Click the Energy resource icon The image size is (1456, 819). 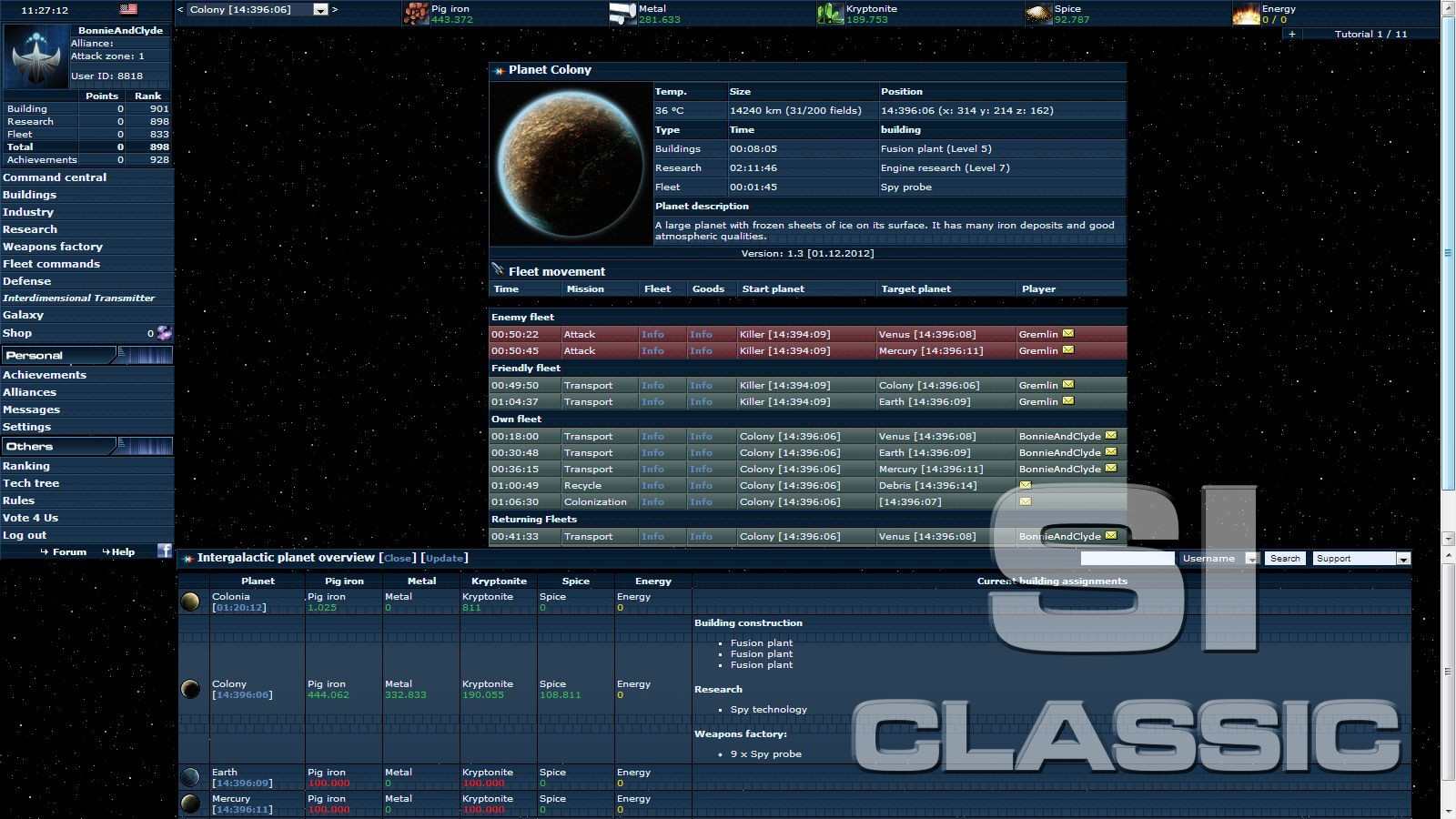pyautogui.click(x=1247, y=13)
